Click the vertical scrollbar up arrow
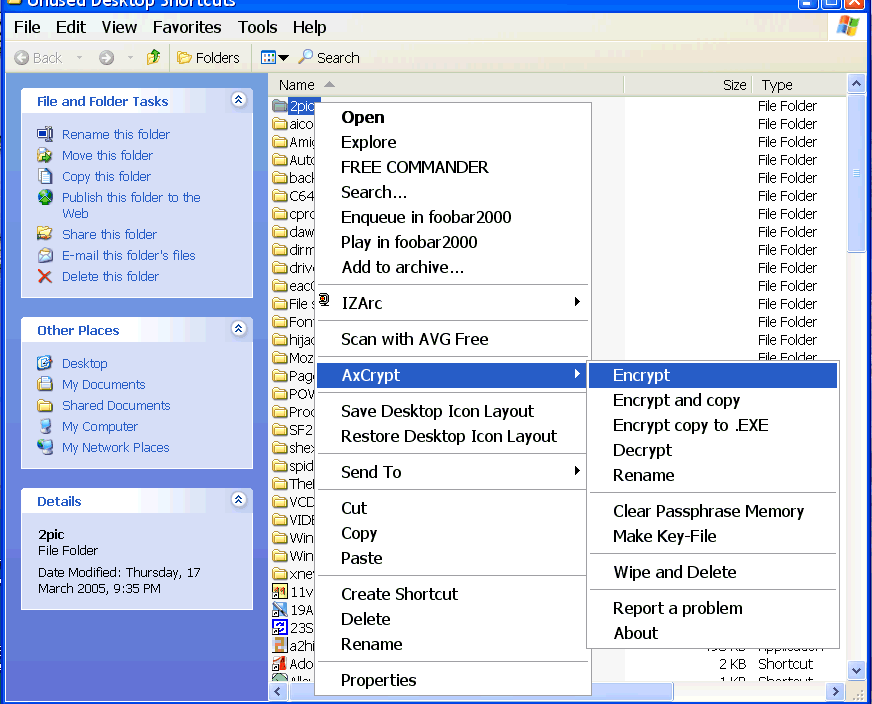 [856, 84]
